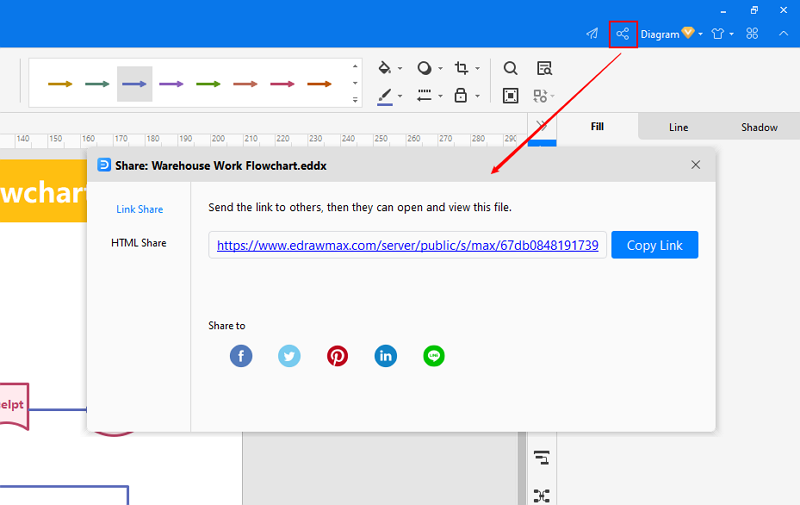Viewport: 800px width, 505px height.
Task: Open the shadow circle dropdown arrow
Action: [x=440, y=68]
